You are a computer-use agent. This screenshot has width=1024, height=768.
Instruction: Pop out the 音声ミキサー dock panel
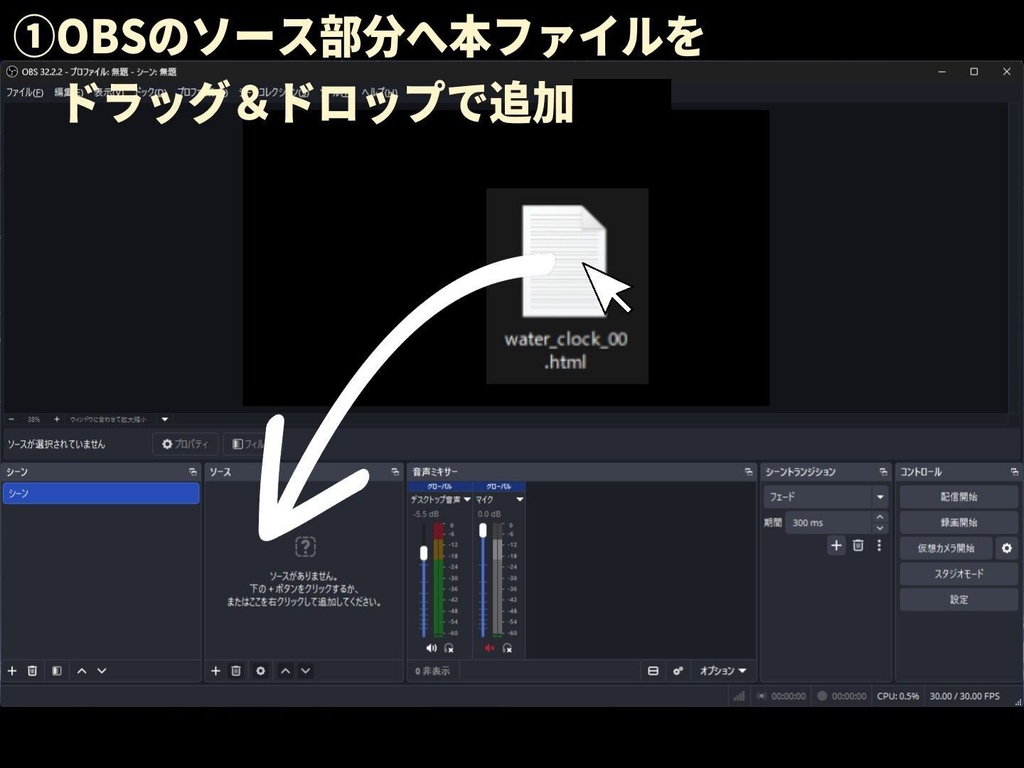(748, 472)
